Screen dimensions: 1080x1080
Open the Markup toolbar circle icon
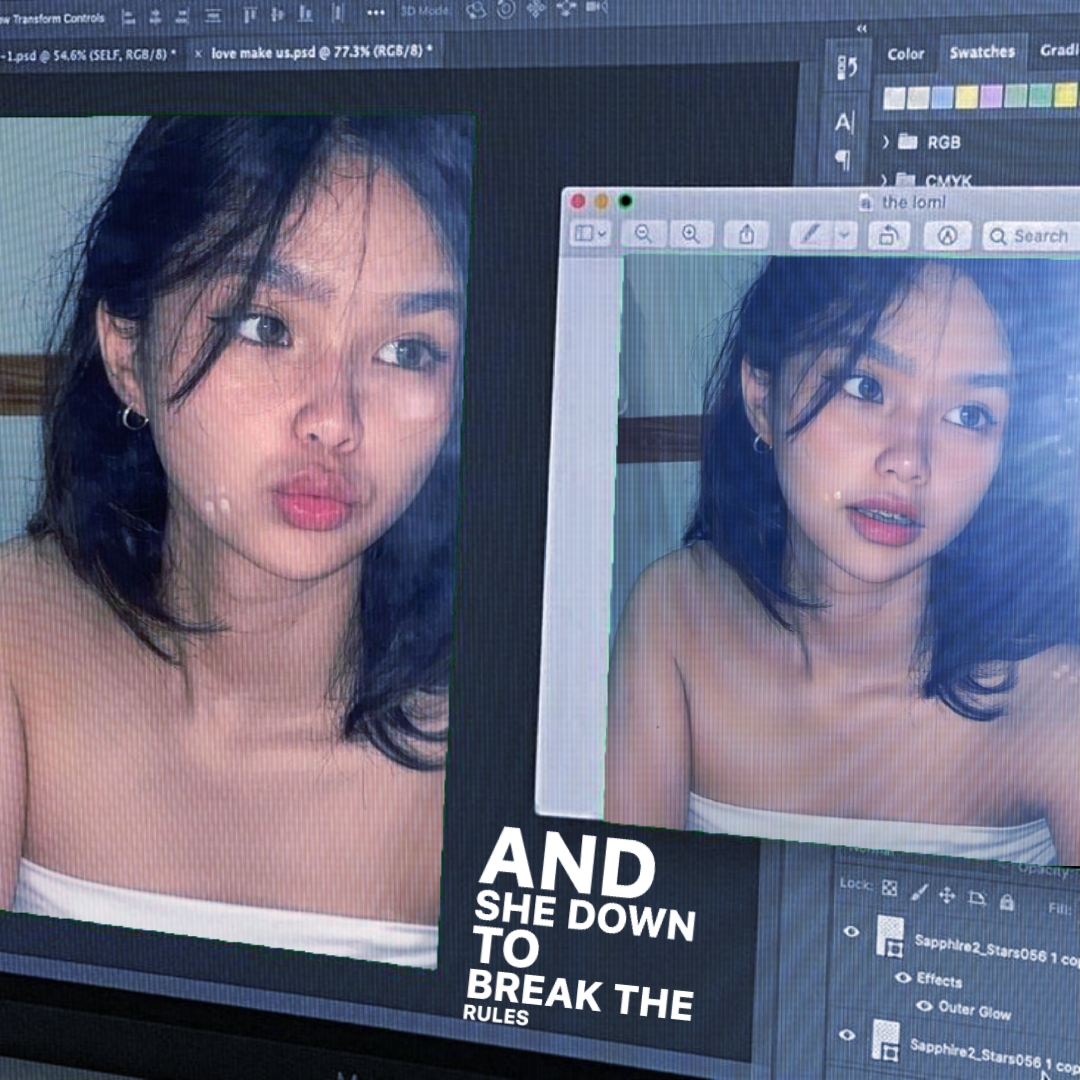click(x=946, y=235)
